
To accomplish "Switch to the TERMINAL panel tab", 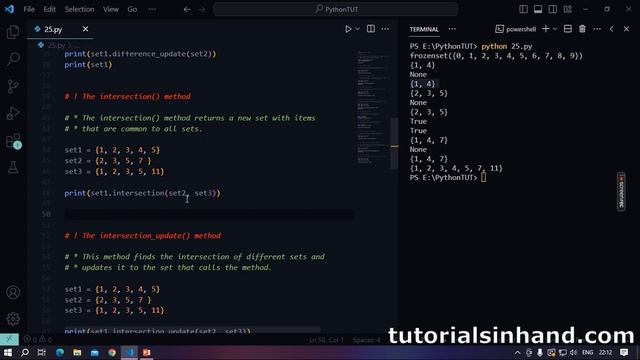I will [424, 29].
